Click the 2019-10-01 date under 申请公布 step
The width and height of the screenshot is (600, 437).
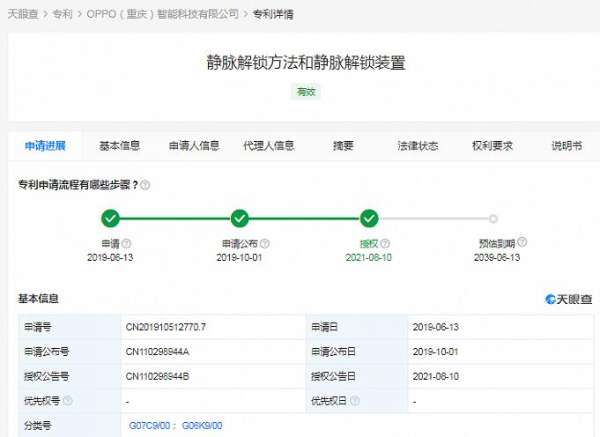tap(239, 258)
